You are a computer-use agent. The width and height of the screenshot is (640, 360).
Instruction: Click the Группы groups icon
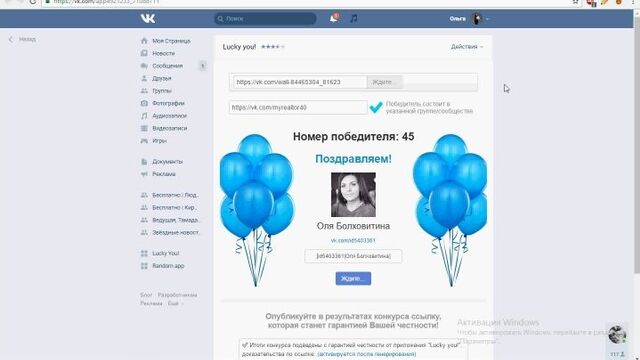point(144,91)
